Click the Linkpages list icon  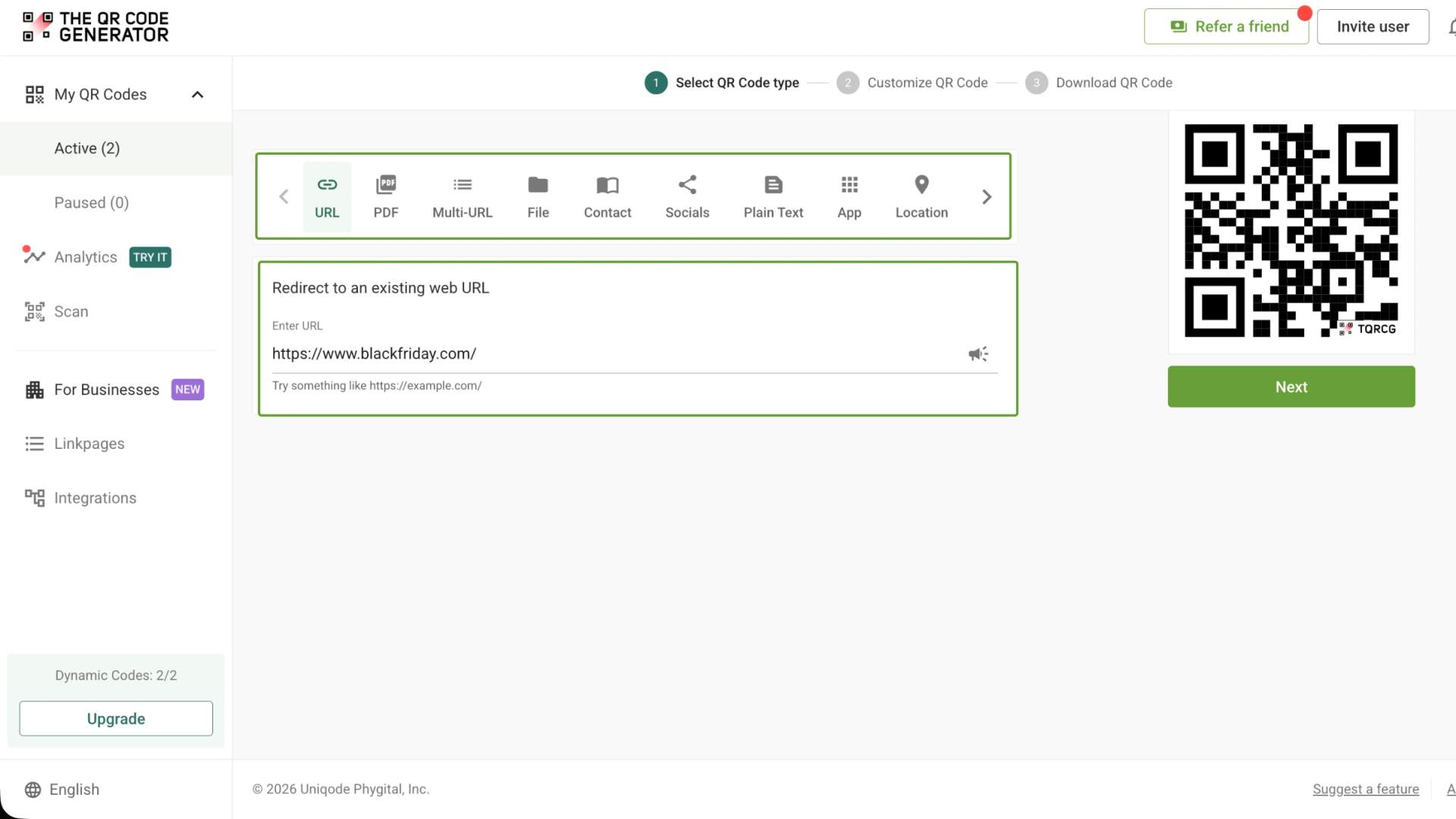[34, 444]
